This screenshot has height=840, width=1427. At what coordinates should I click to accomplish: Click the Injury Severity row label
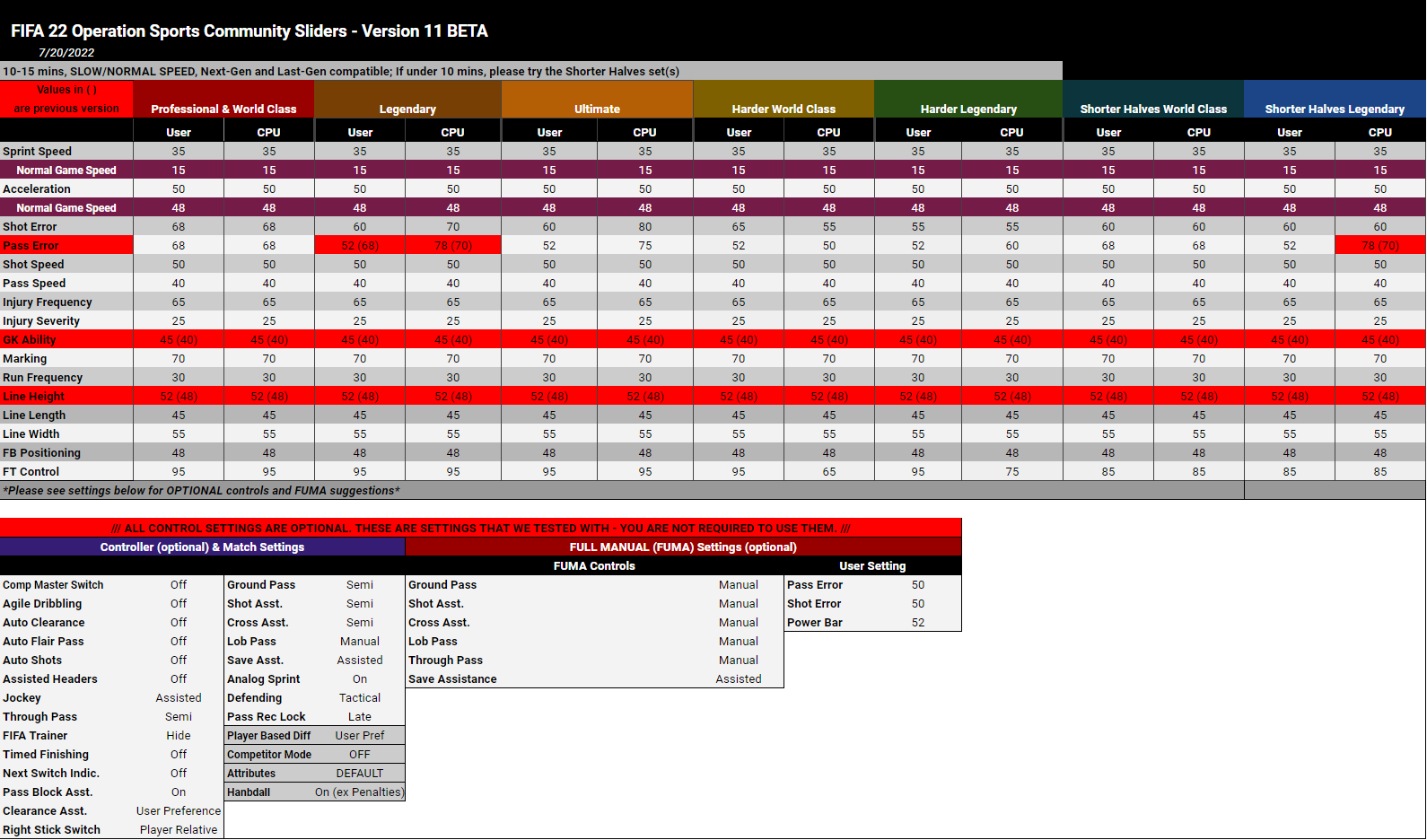tap(41, 321)
